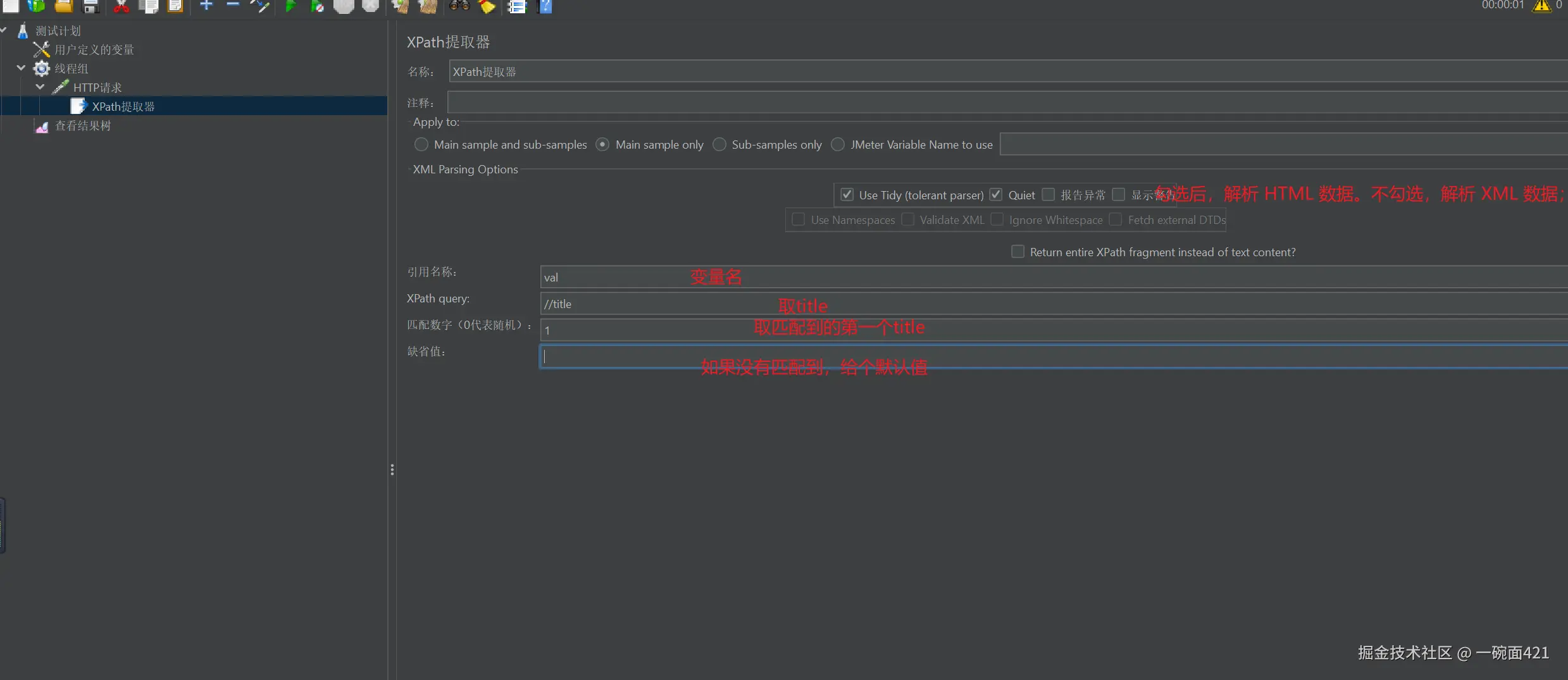Click the 匹配数字 match number field

coord(1054,330)
